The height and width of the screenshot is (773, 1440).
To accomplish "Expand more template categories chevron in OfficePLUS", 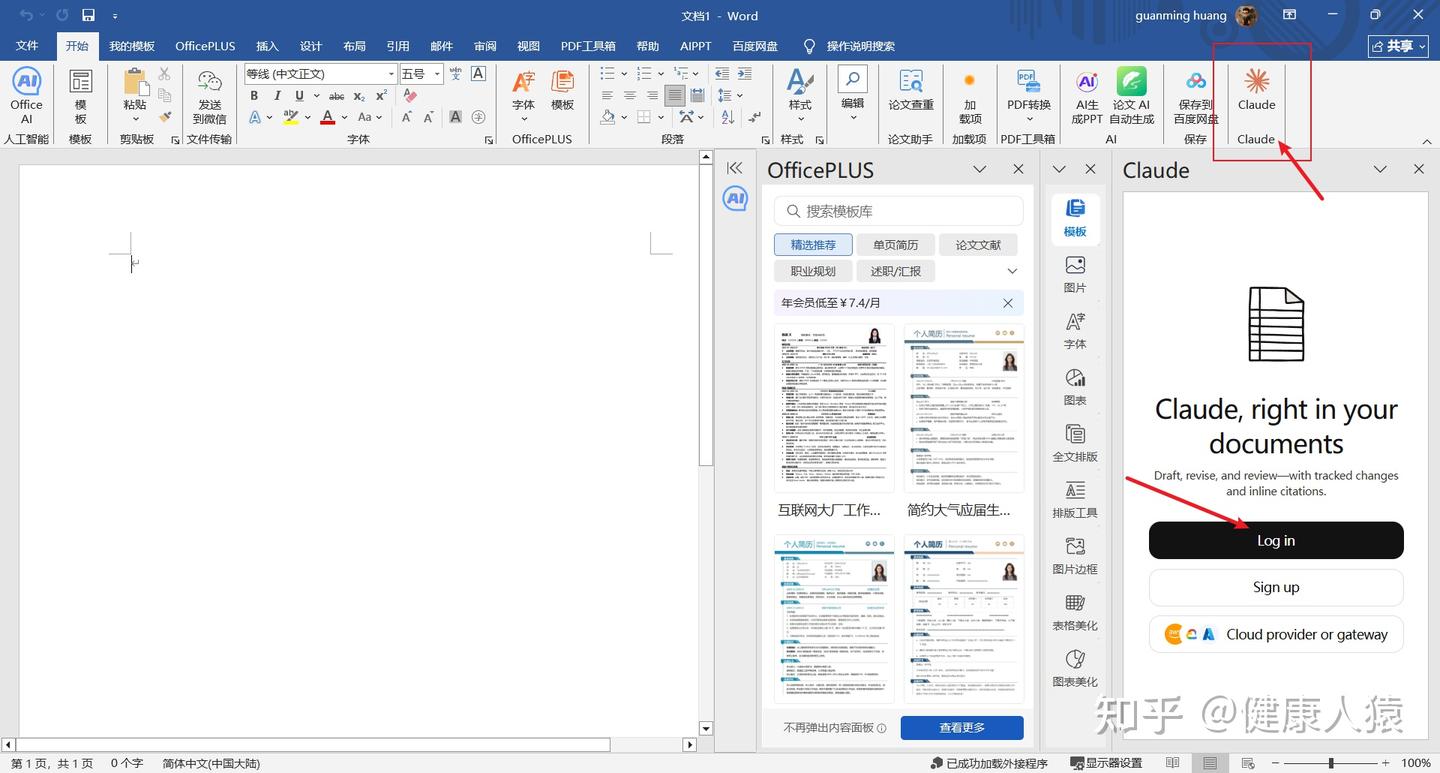I will click(1012, 271).
